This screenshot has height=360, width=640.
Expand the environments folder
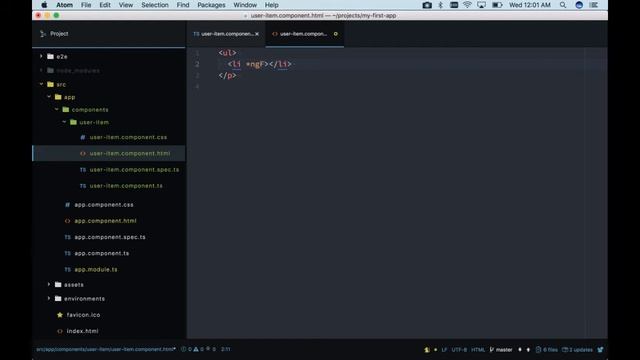[49, 298]
